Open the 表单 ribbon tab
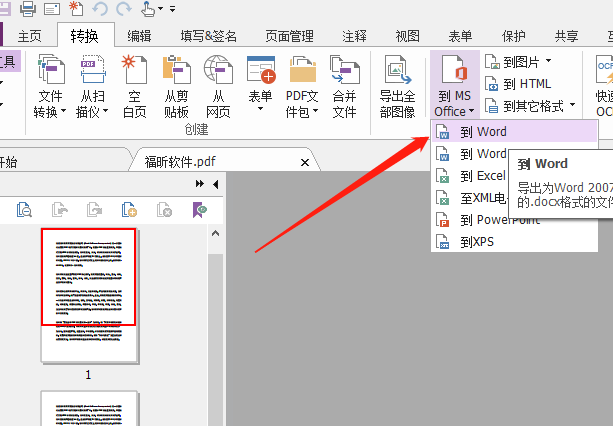 [460, 36]
